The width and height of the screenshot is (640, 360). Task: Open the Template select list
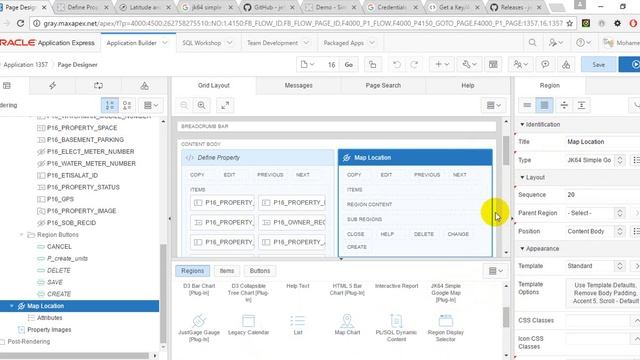click(596, 266)
